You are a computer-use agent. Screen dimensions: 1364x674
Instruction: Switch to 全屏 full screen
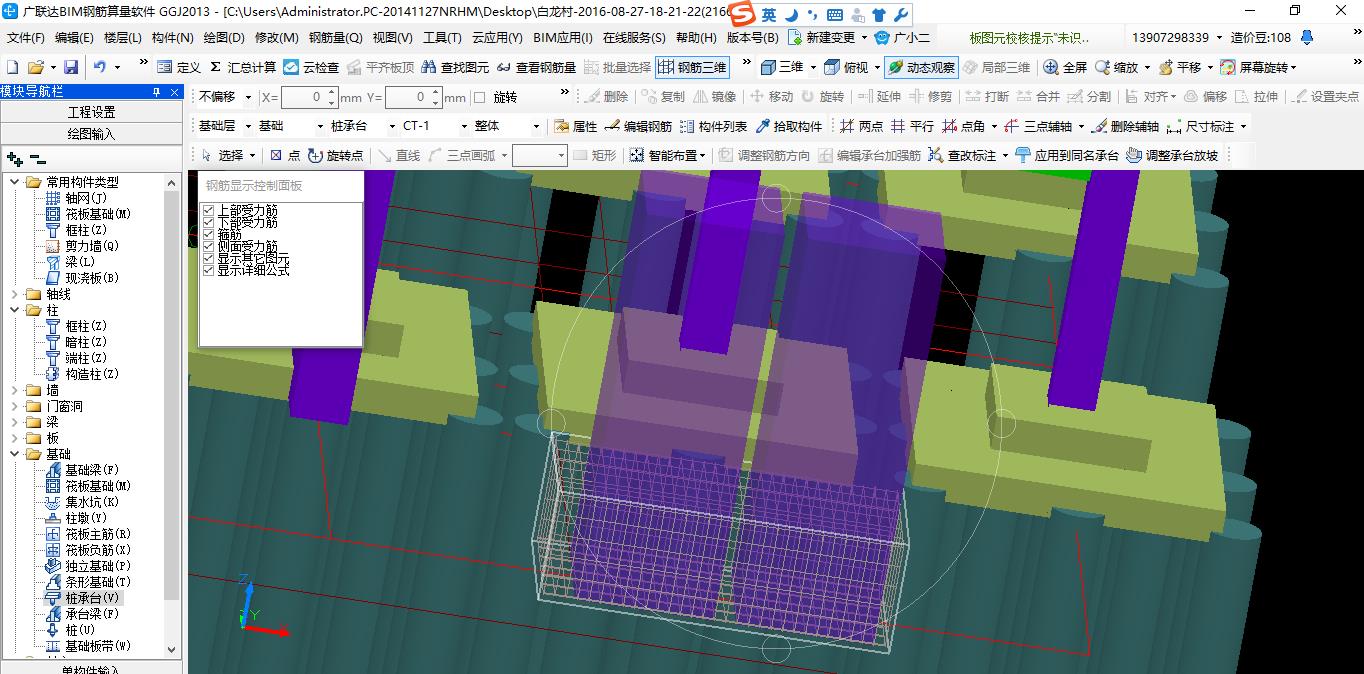[x=1065, y=67]
